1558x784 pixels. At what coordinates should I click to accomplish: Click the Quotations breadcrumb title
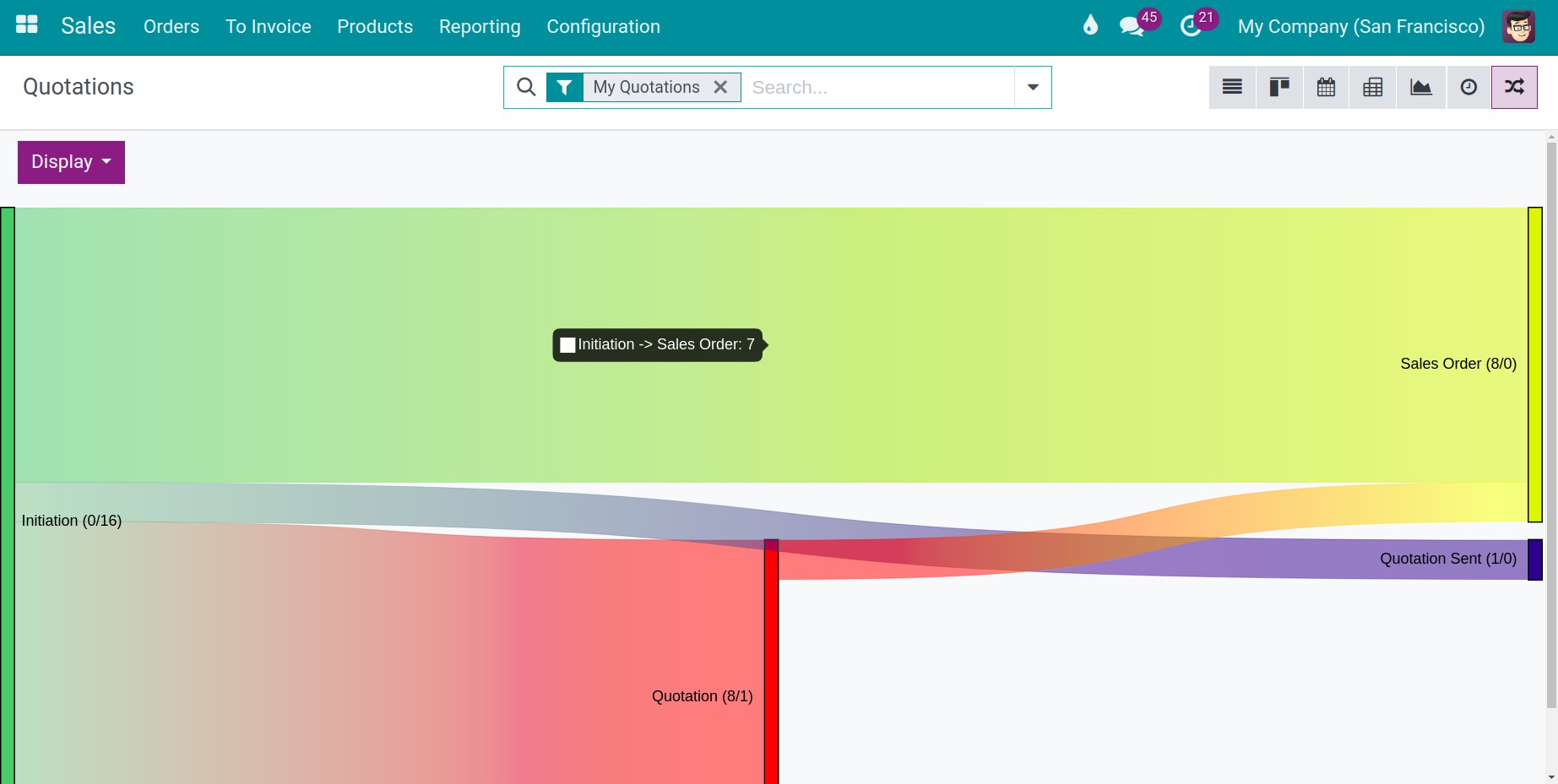point(79,87)
